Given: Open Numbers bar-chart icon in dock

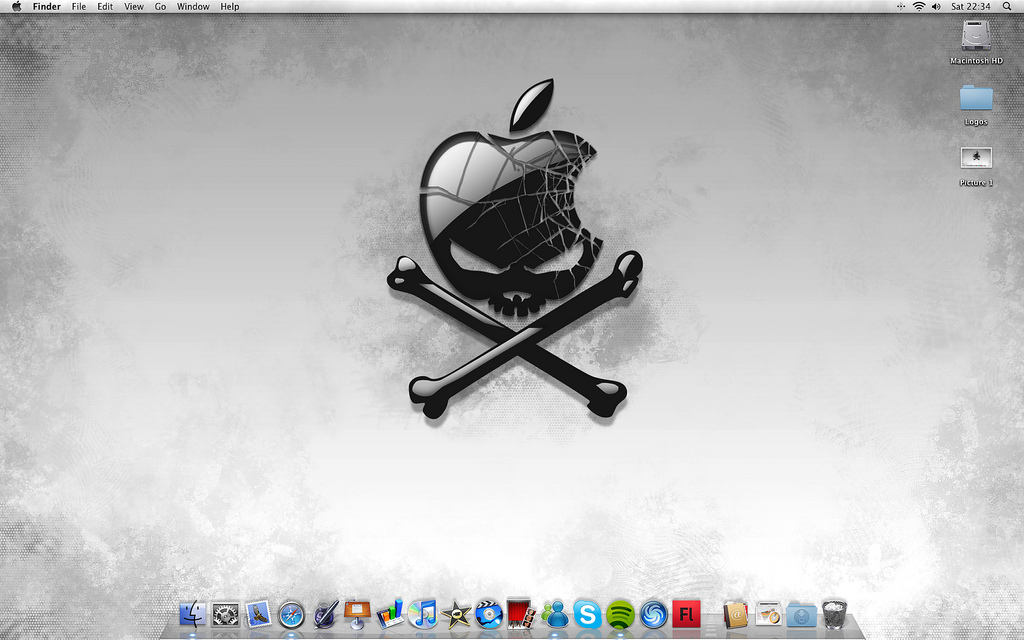Looking at the screenshot, I should pyautogui.click(x=390, y=614).
